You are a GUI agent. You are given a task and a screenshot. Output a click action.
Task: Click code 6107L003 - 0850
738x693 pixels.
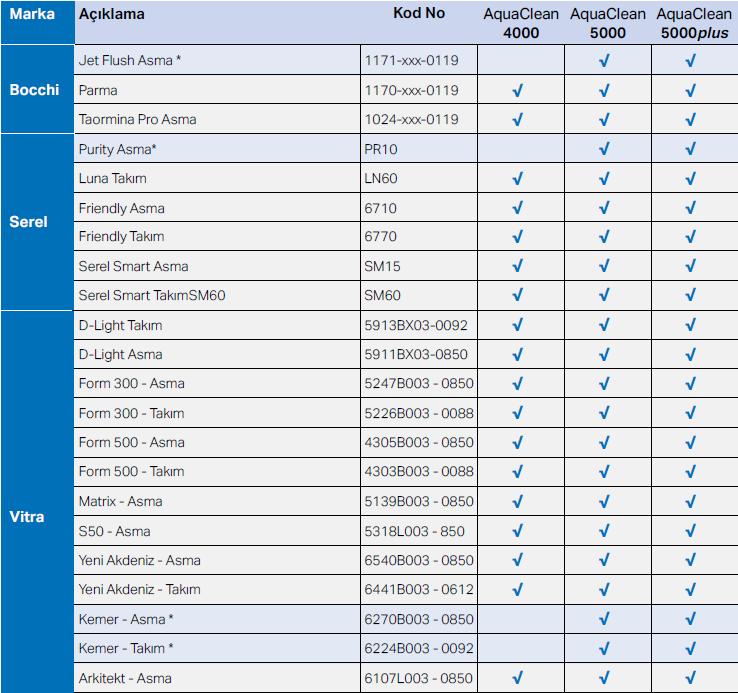pyautogui.click(x=418, y=678)
